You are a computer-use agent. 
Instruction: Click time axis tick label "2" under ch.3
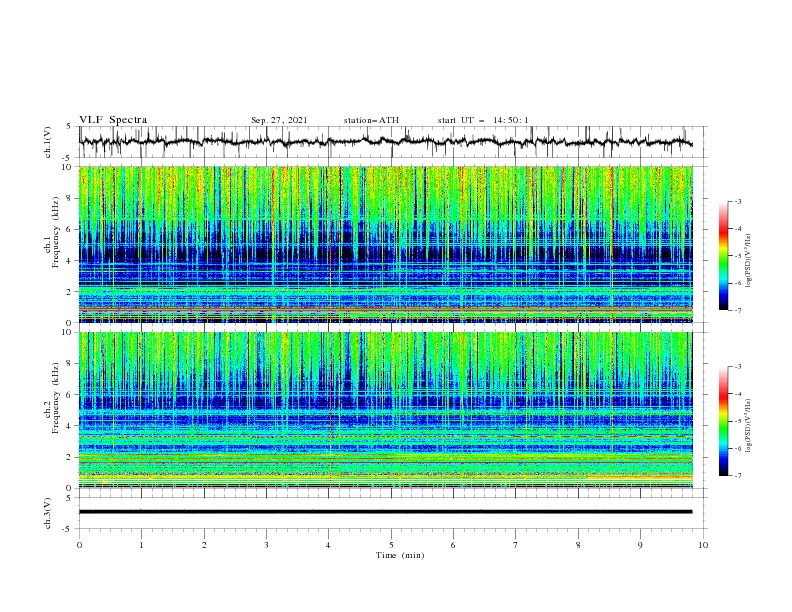pyautogui.click(x=204, y=545)
